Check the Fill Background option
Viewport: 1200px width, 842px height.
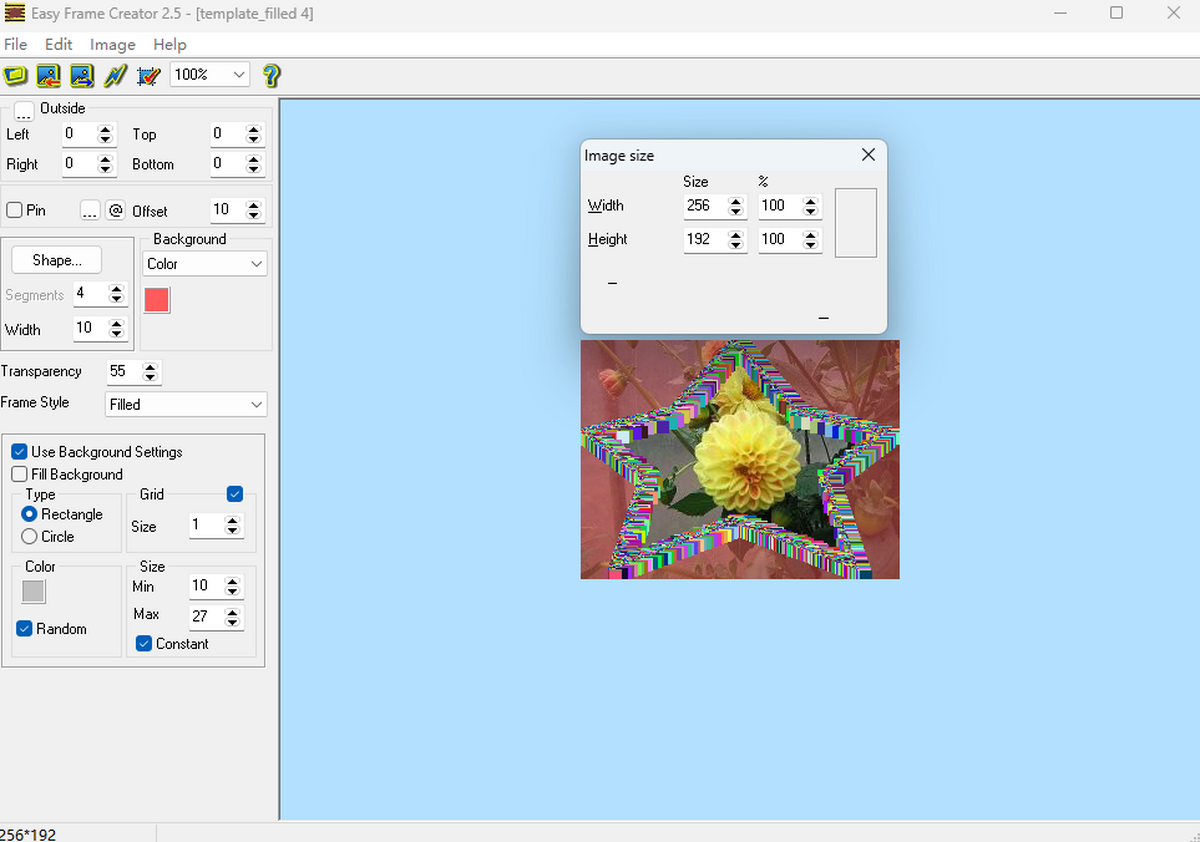pos(19,474)
